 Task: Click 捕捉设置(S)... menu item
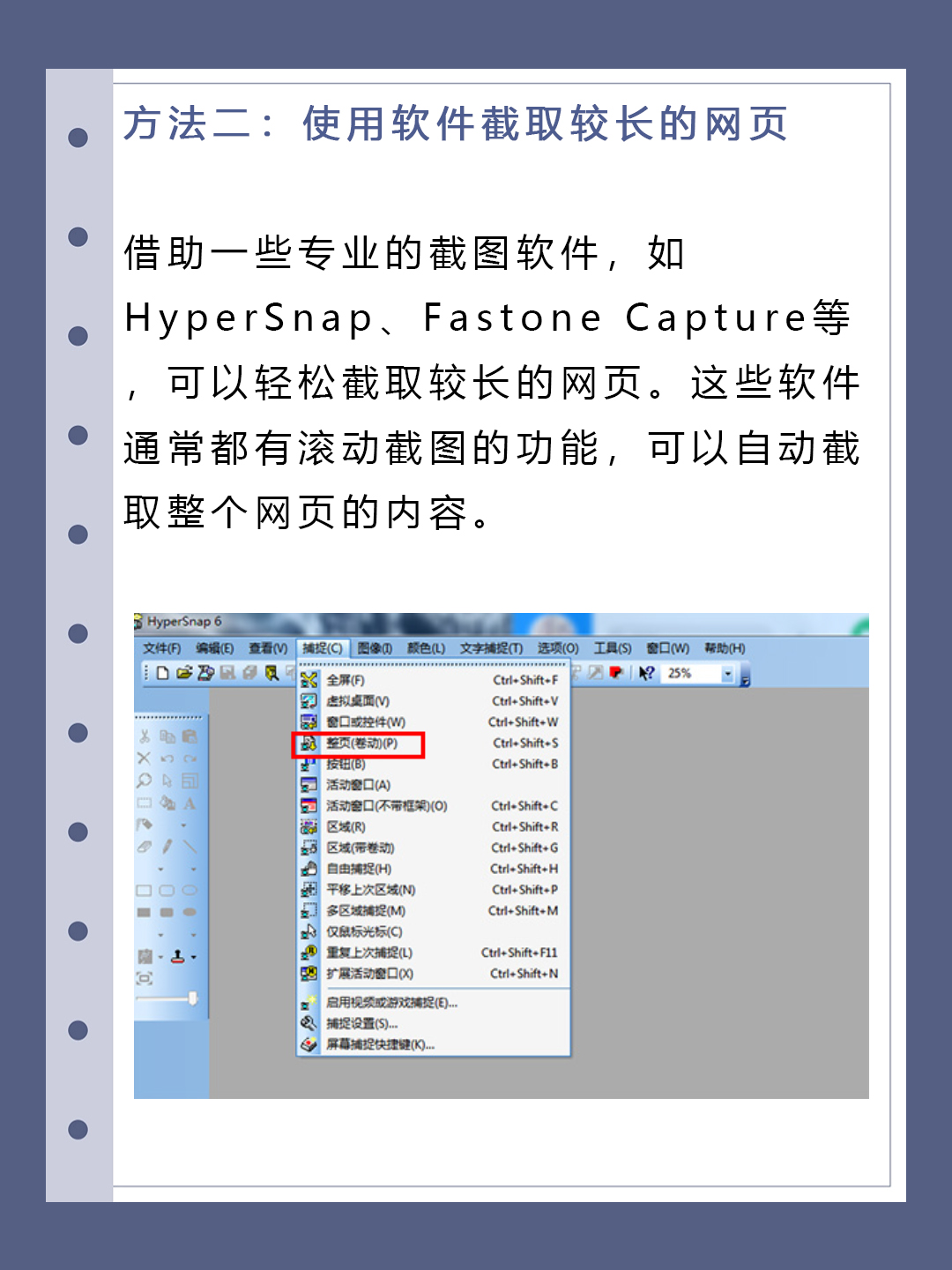(362, 1024)
